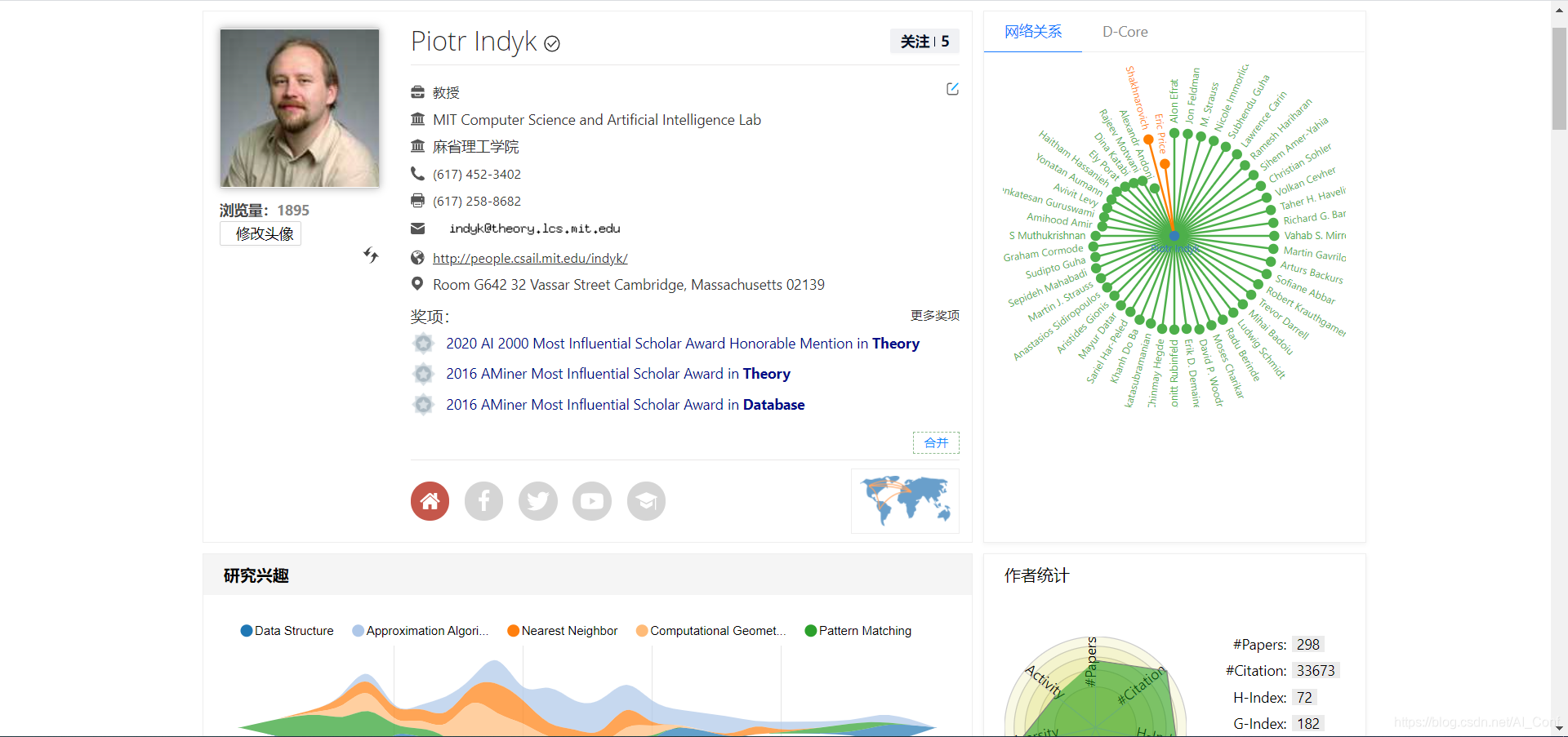1568x737 pixels.
Task: Click the 浏览量 1895 view count
Action: coord(264,211)
